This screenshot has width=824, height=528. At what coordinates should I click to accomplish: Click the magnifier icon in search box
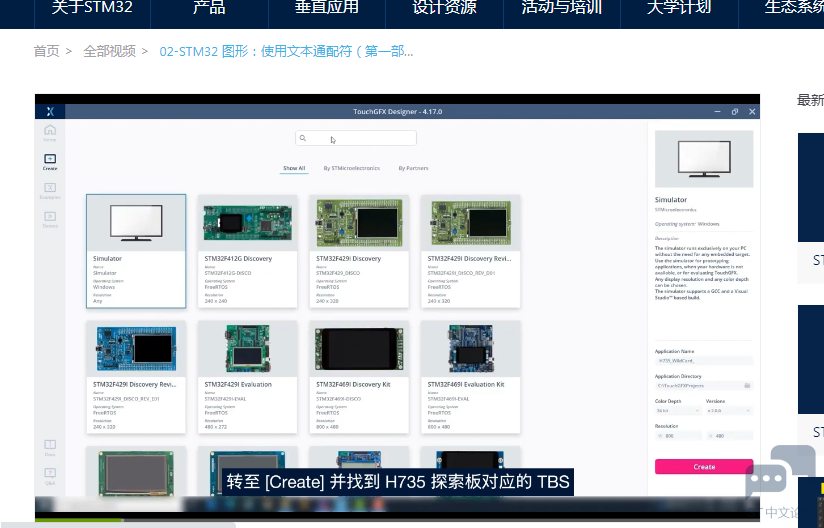(x=303, y=138)
